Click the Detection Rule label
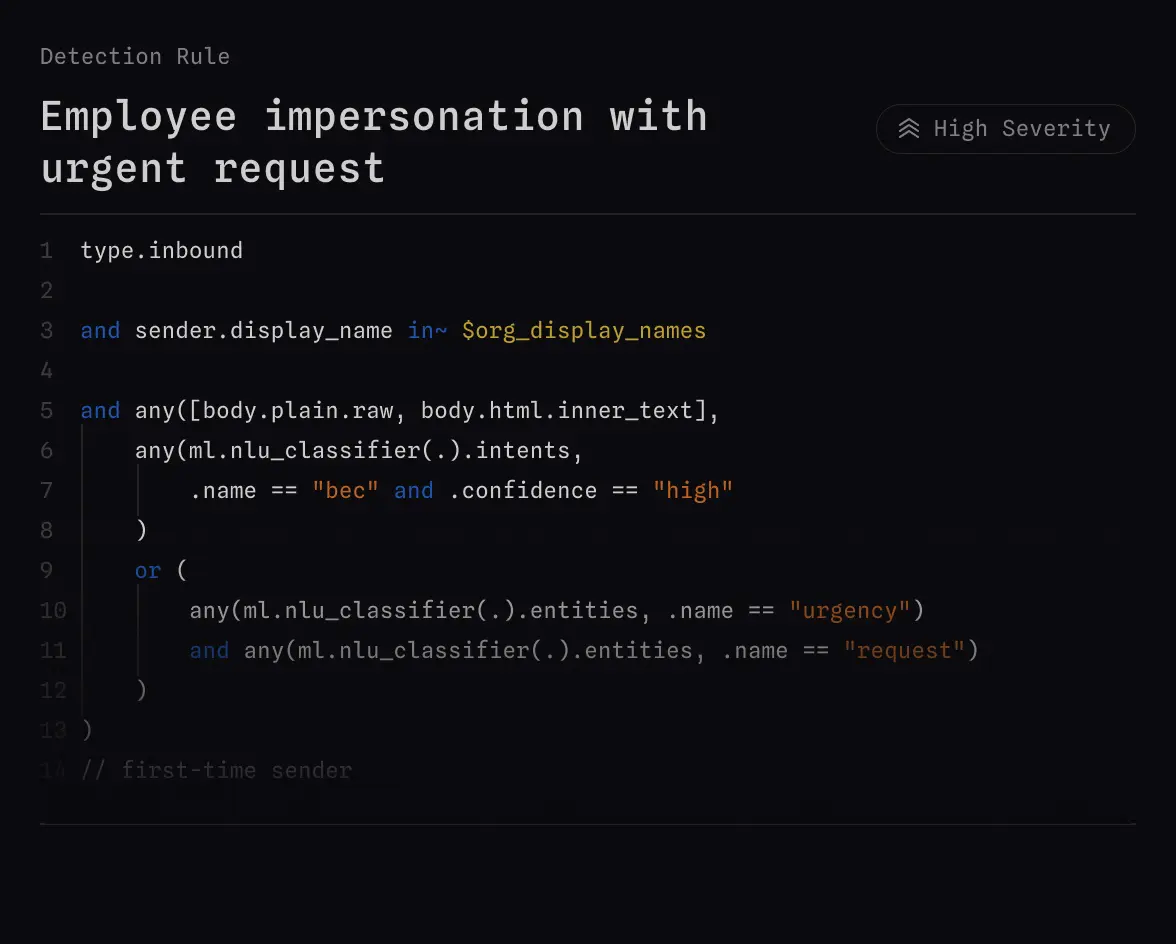This screenshot has width=1176, height=944. click(134, 56)
